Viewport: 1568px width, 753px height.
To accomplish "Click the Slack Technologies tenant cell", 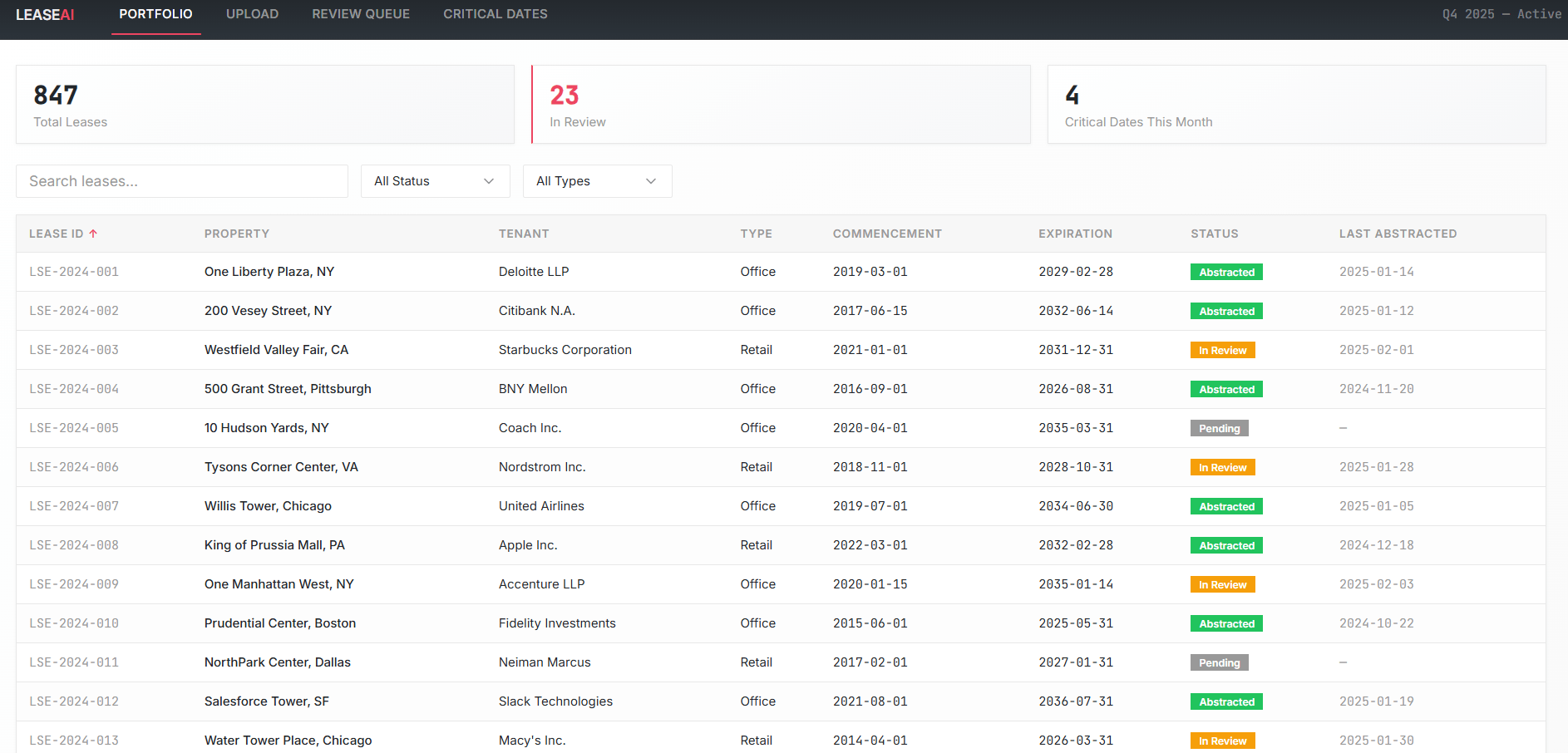I will tap(555, 701).
